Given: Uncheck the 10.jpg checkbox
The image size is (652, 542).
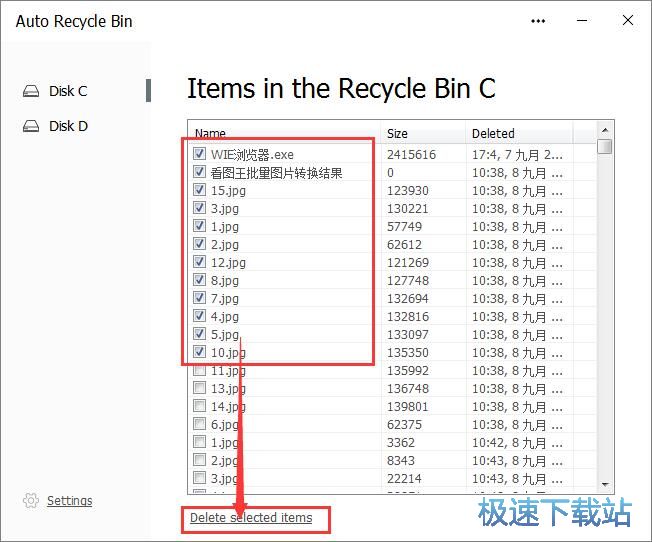Looking at the screenshot, I should pyautogui.click(x=199, y=352).
